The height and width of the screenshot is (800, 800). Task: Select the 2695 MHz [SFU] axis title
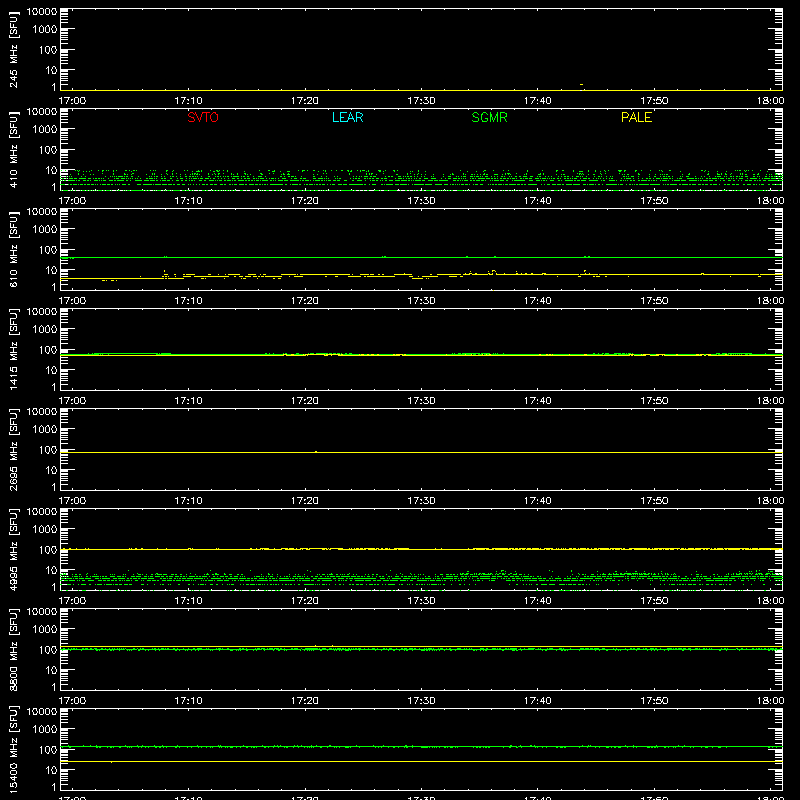pyautogui.click(x=13, y=449)
